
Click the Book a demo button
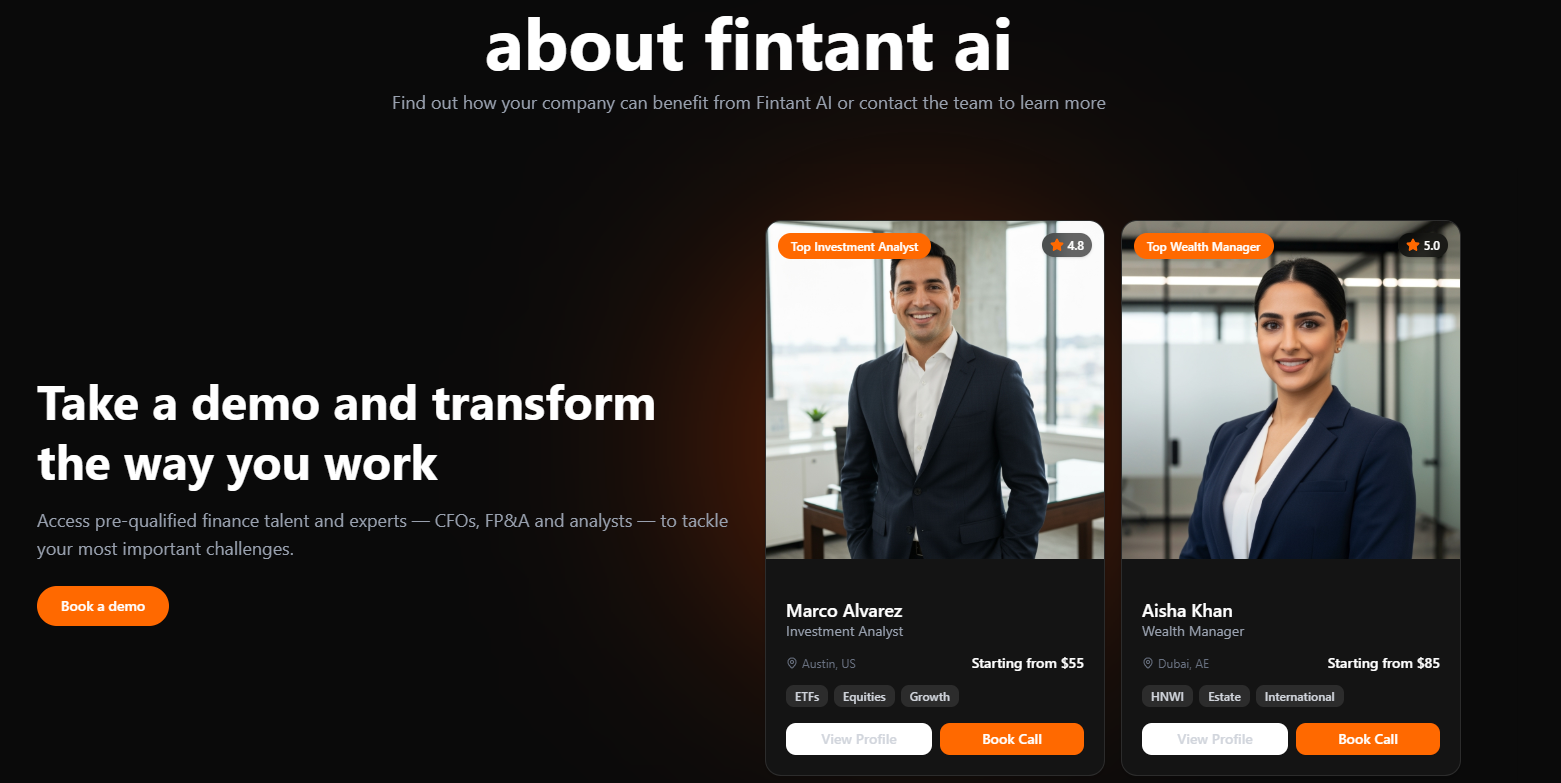pyautogui.click(x=103, y=606)
